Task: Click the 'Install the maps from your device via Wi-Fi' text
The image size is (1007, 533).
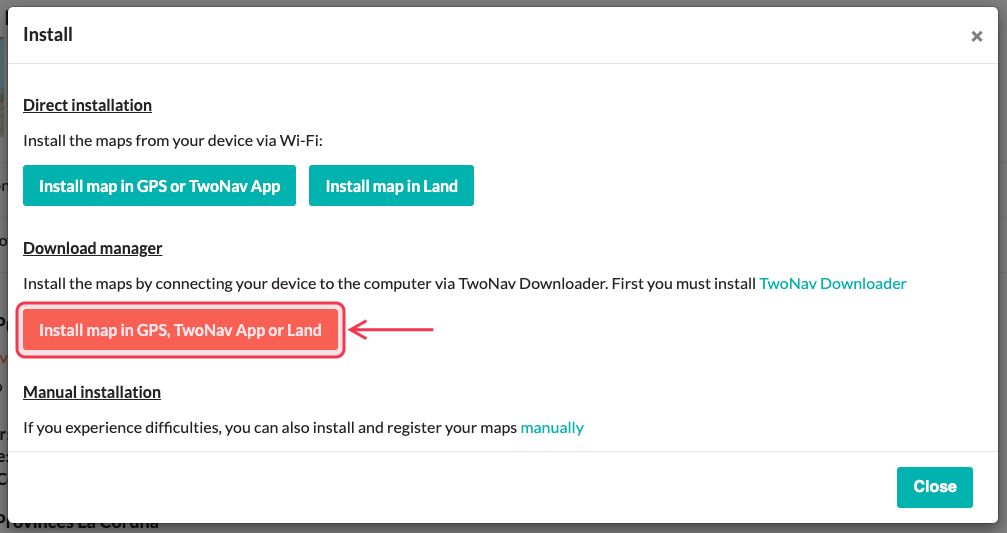Action: tap(173, 141)
